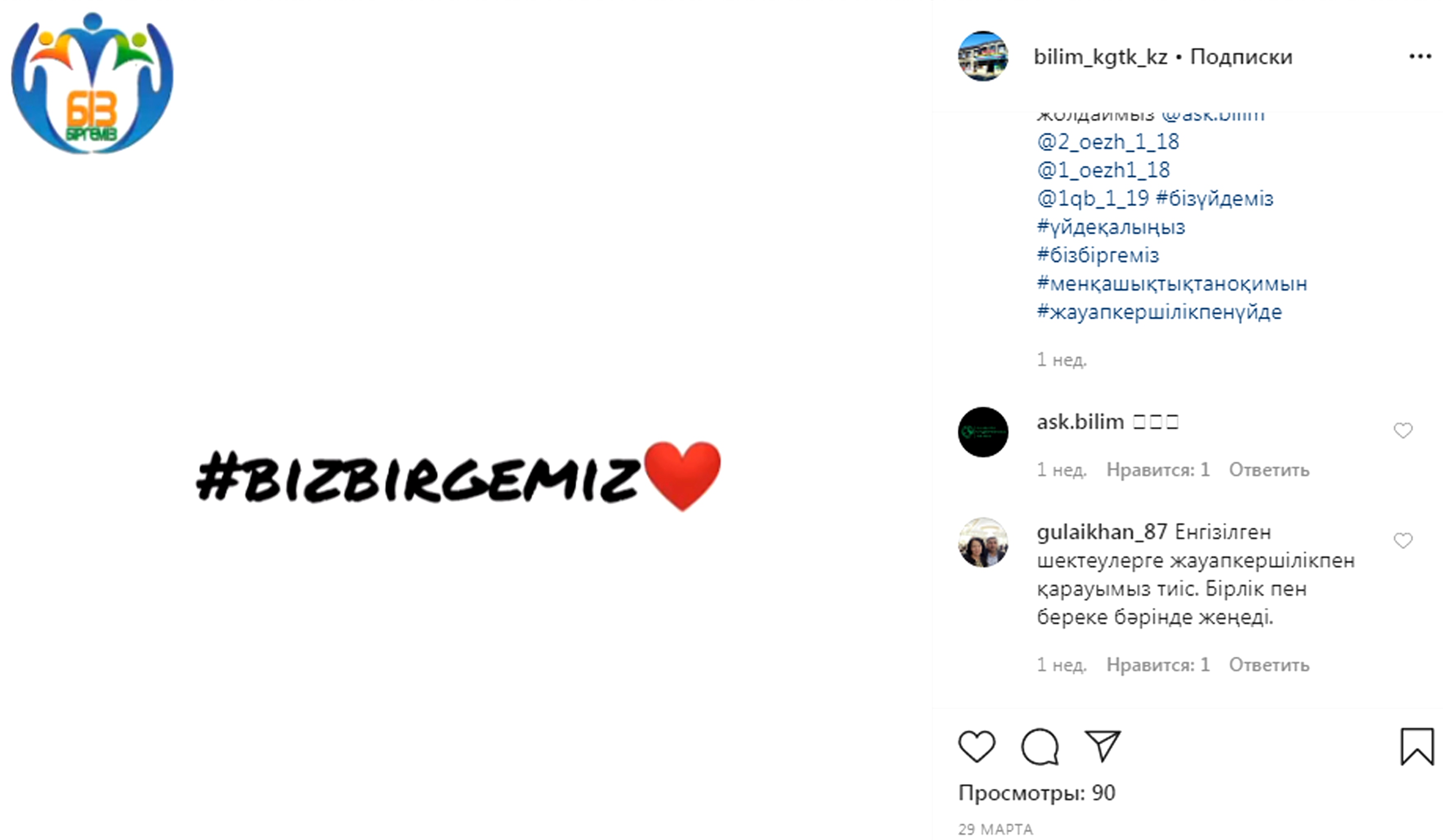1443x840 pixels.
Task: Open ask.bilim avatar
Action: 983,432
